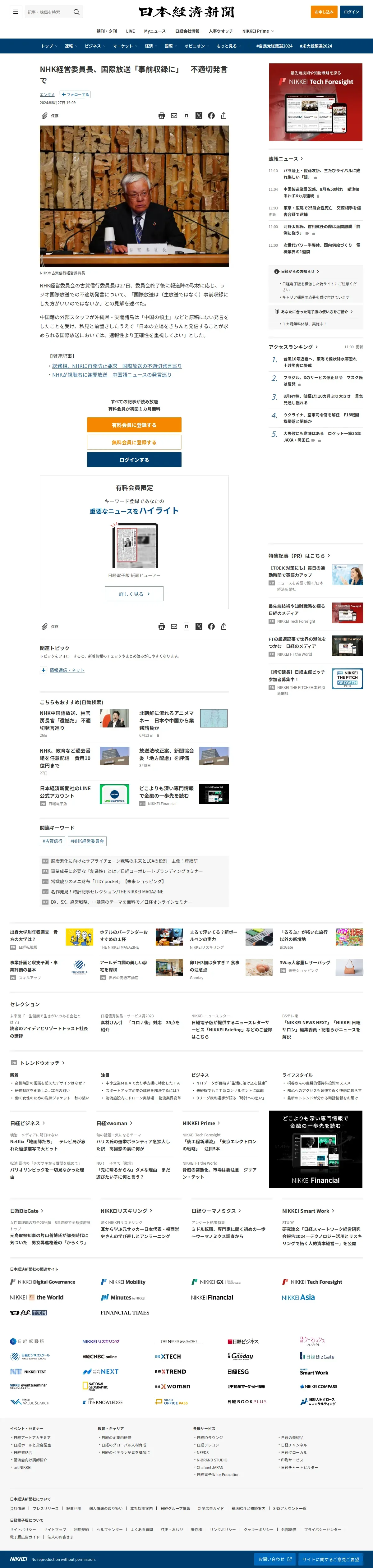
Task: Open the hamburger menu in header
Action: point(16,11)
